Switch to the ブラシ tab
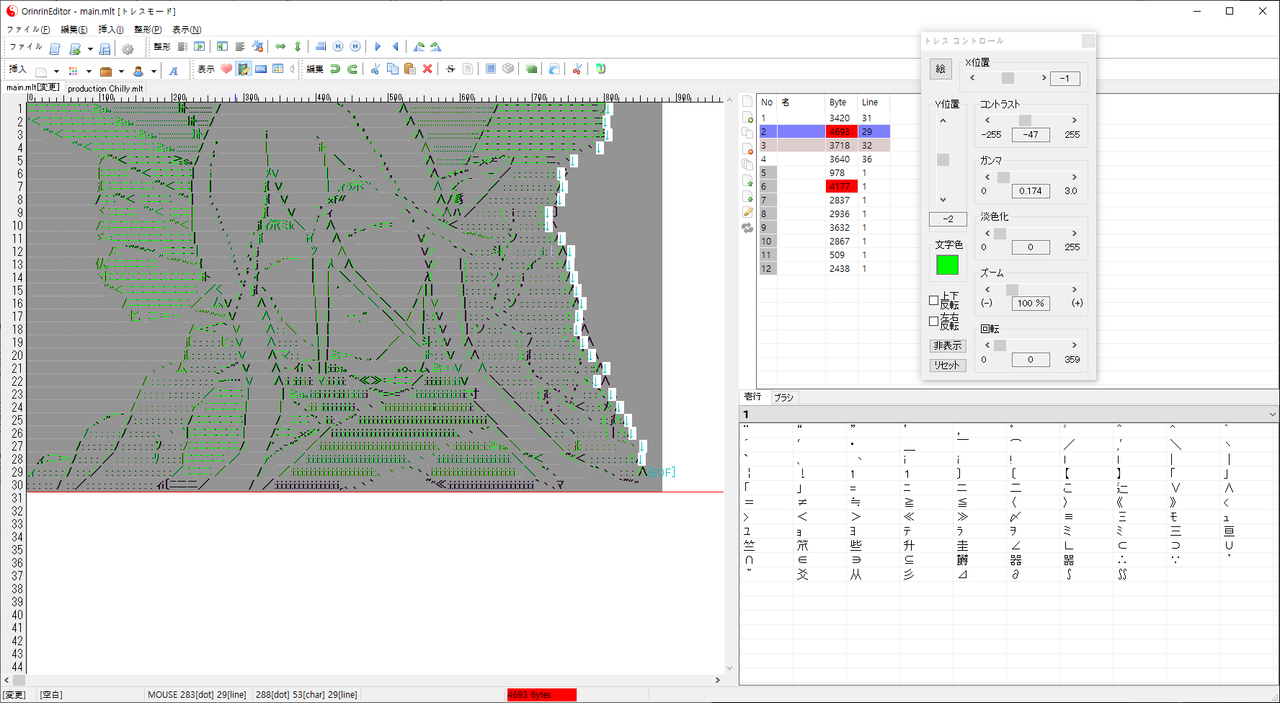This screenshot has width=1280, height=703. (784, 398)
